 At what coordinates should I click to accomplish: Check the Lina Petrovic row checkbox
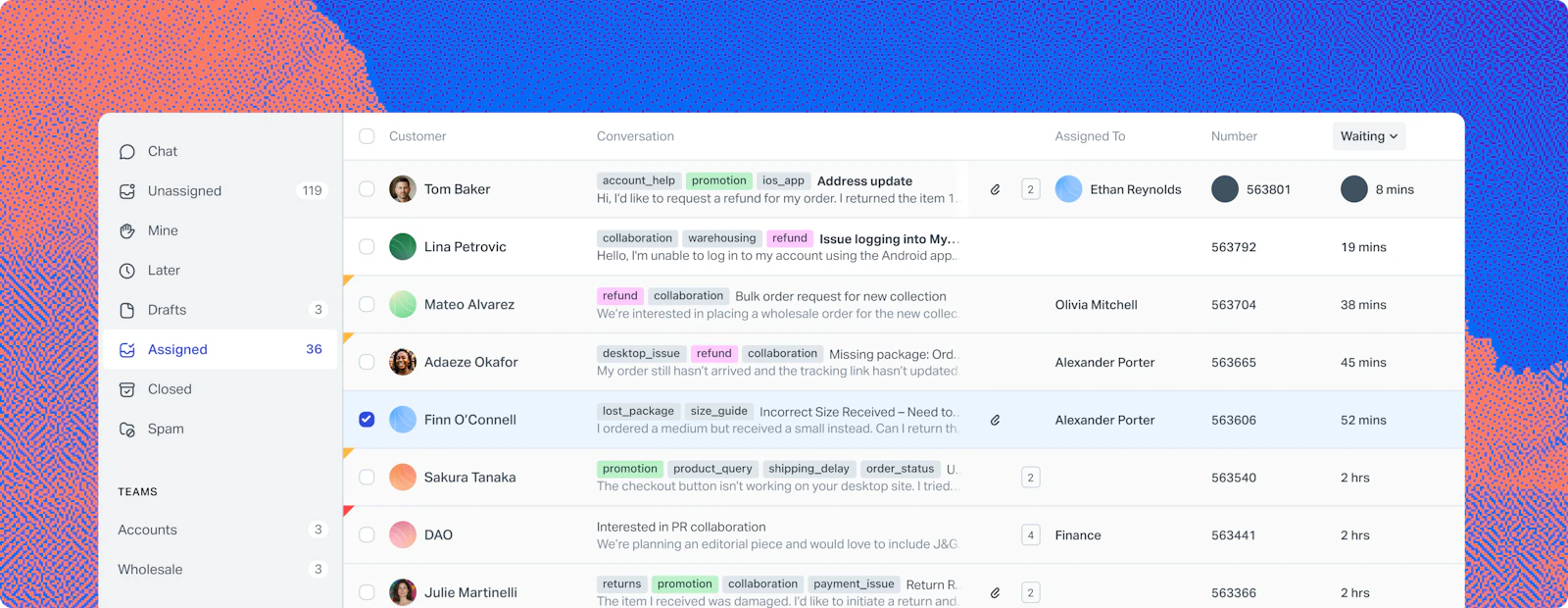tap(367, 247)
